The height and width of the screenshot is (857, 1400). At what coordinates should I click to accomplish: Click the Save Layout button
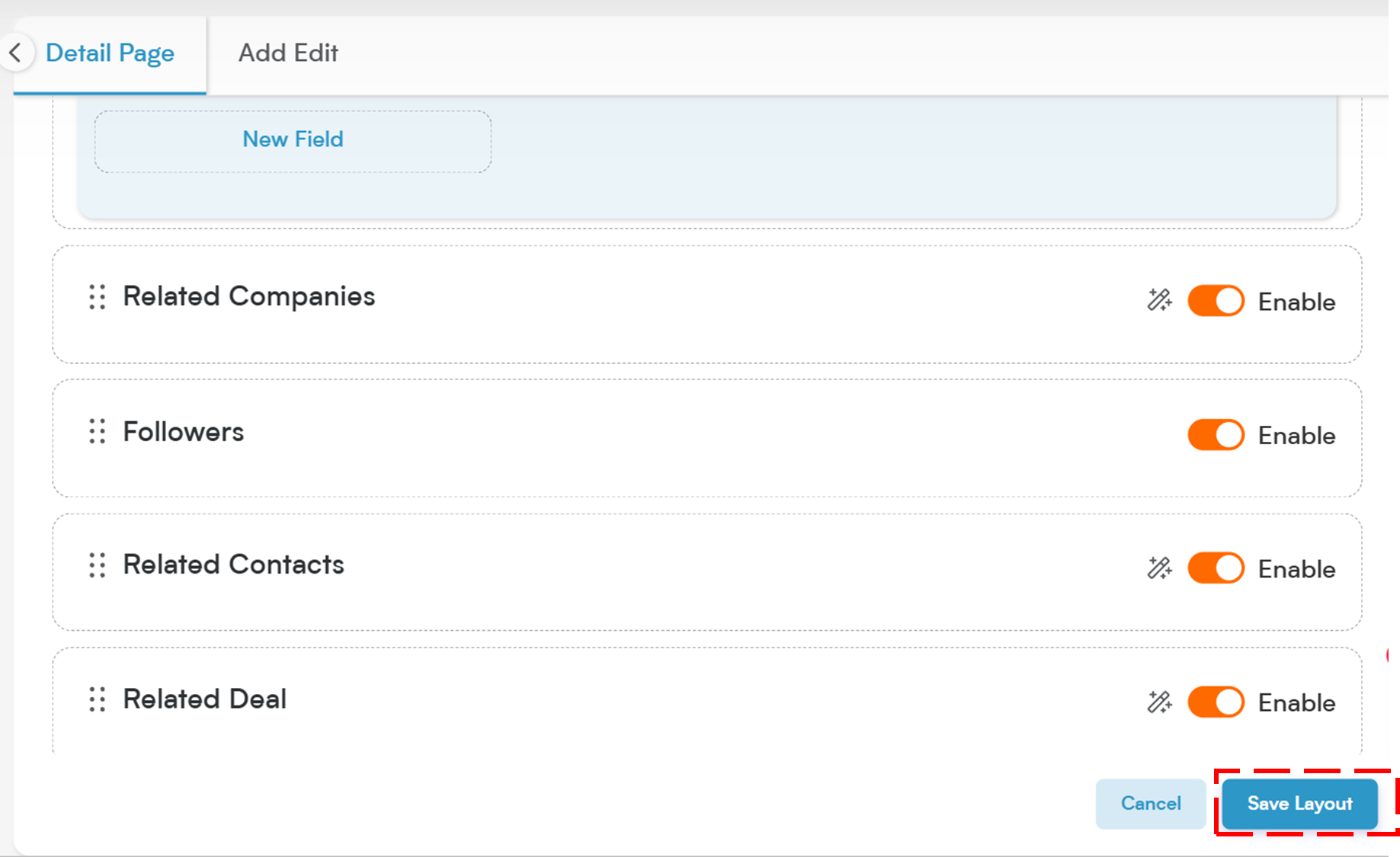(x=1299, y=804)
